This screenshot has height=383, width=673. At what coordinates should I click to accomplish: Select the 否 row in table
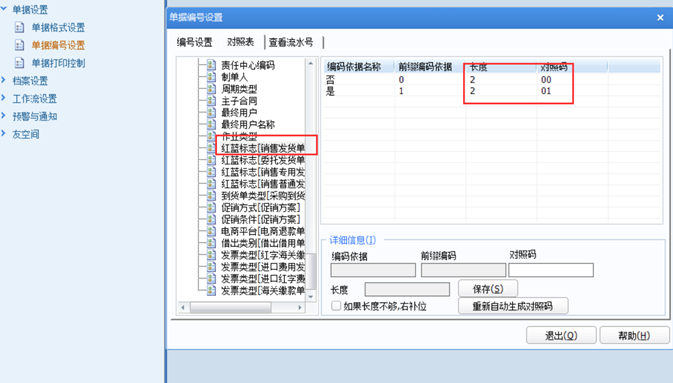[491, 79]
